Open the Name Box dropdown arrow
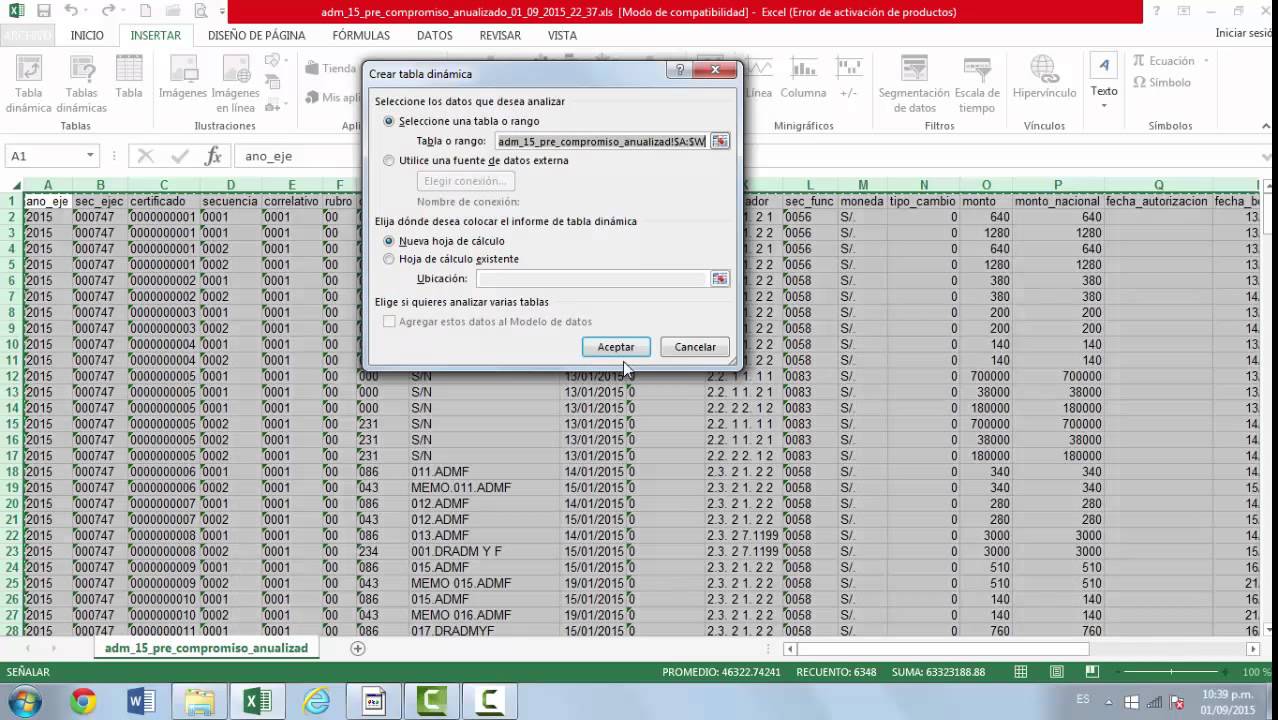The width and height of the screenshot is (1278, 720). point(90,156)
